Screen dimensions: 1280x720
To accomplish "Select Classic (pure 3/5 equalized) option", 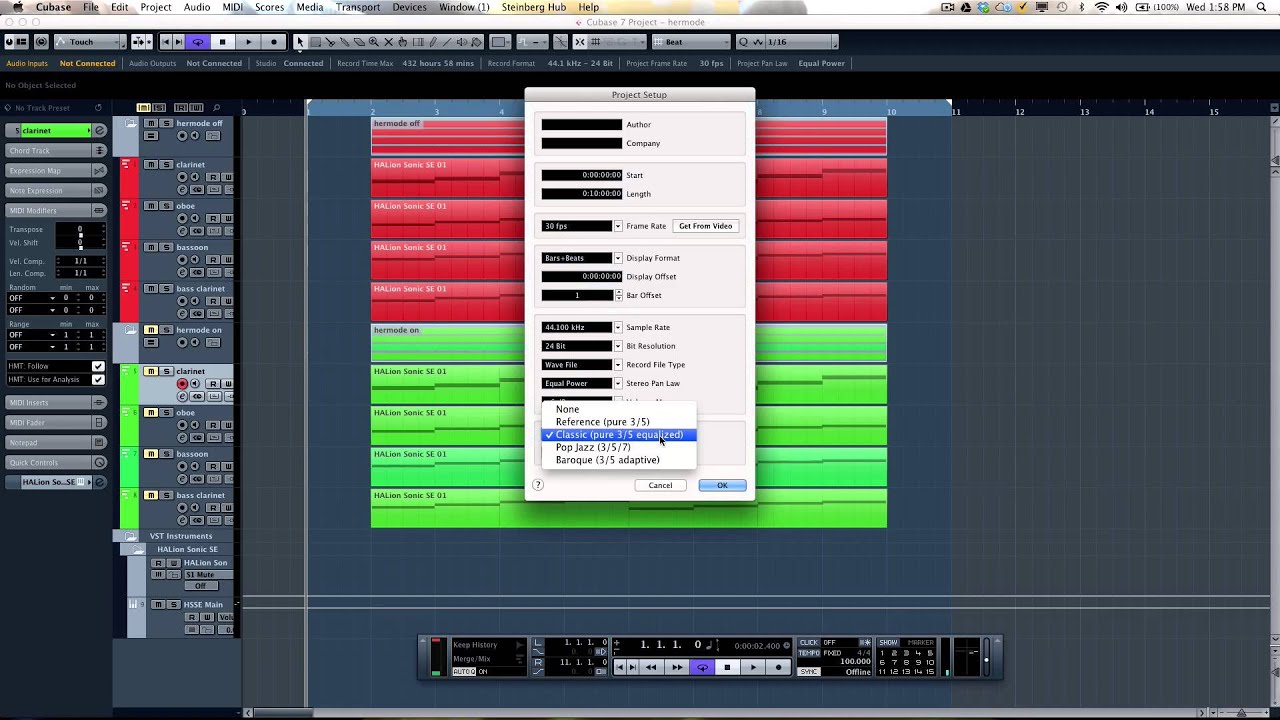I will click(x=618, y=435).
